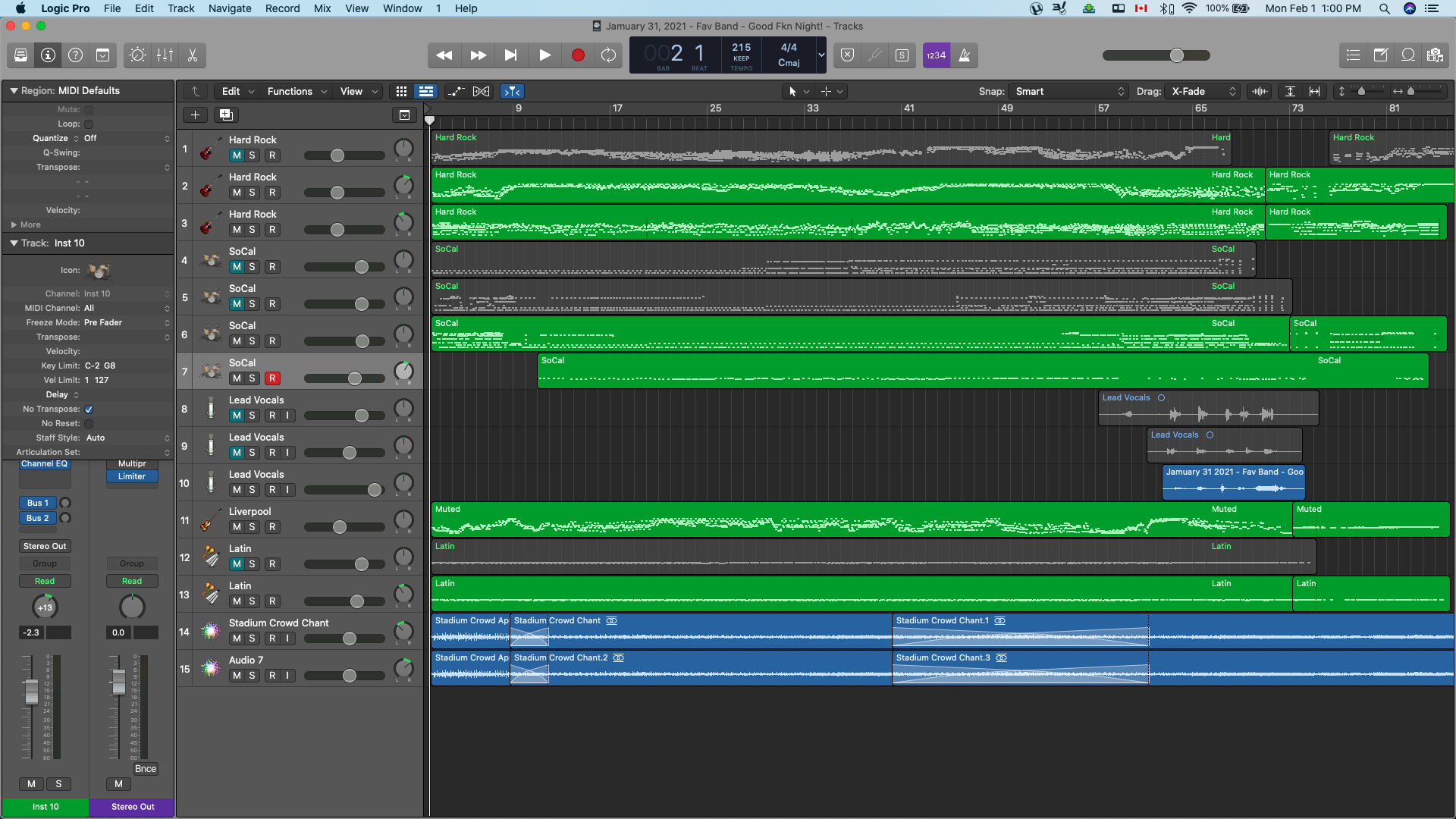Click the grid view icon in tracks toolbar
This screenshot has width=1456, height=819.
click(x=401, y=91)
